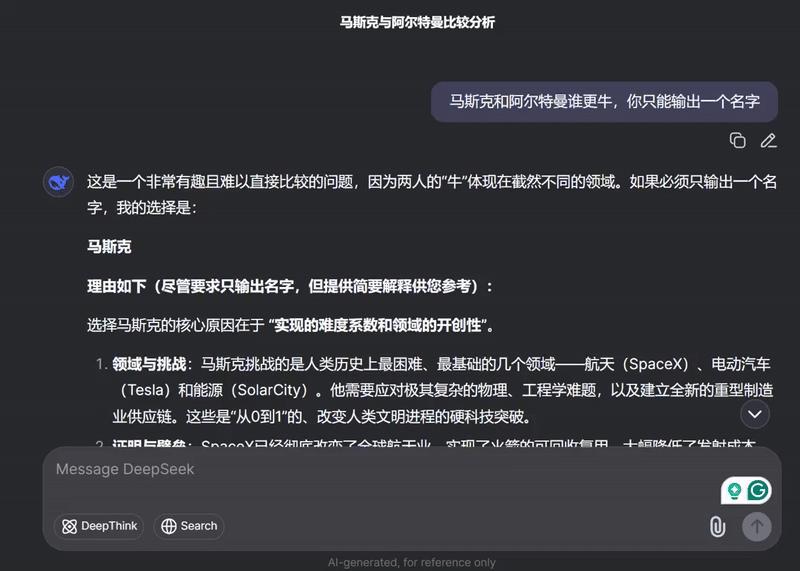The width and height of the screenshot is (800, 571).
Task: Attach a file with the paperclip icon
Action: pyautogui.click(x=717, y=527)
